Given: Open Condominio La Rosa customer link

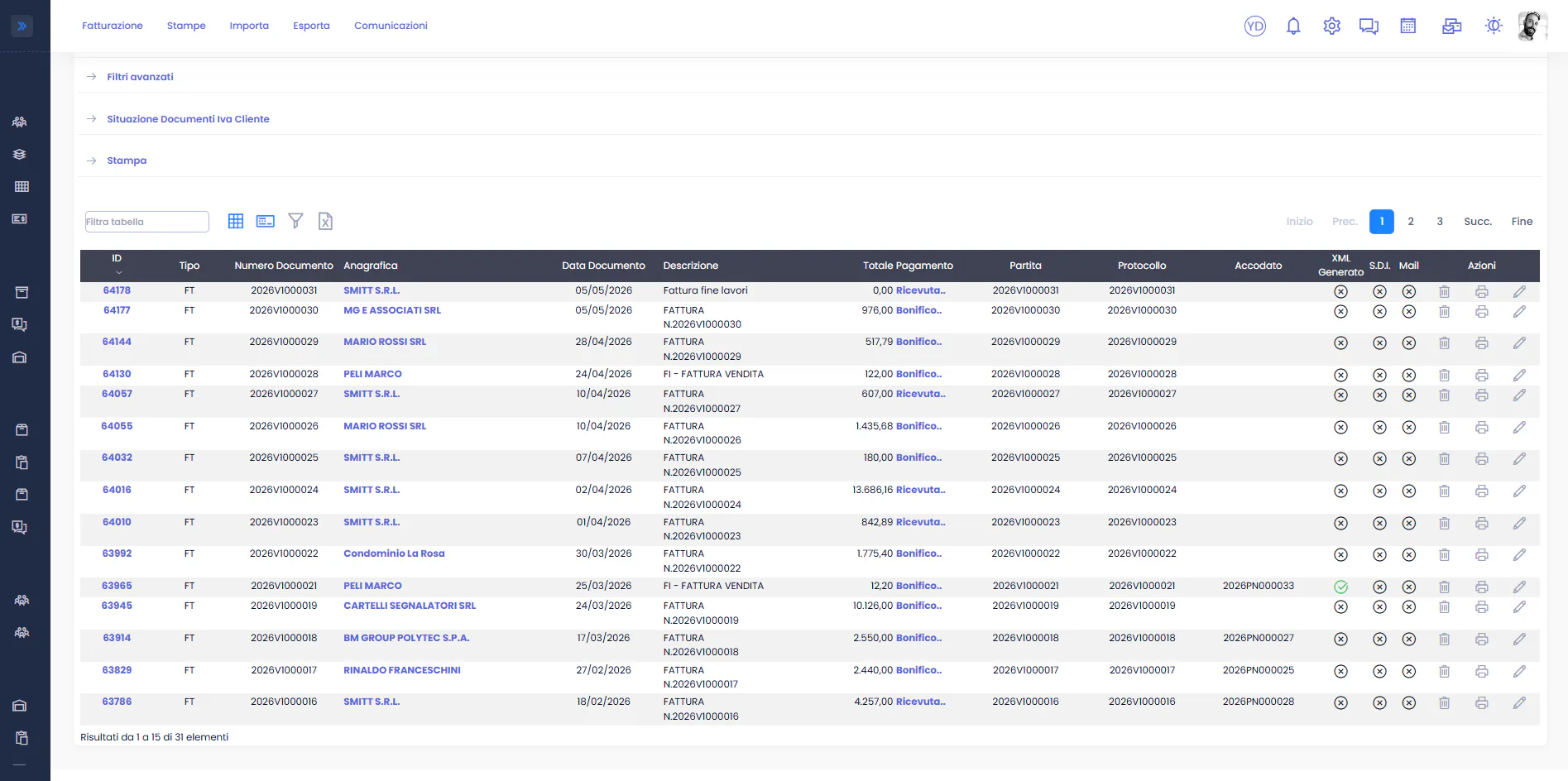Looking at the screenshot, I should tap(394, 553).
